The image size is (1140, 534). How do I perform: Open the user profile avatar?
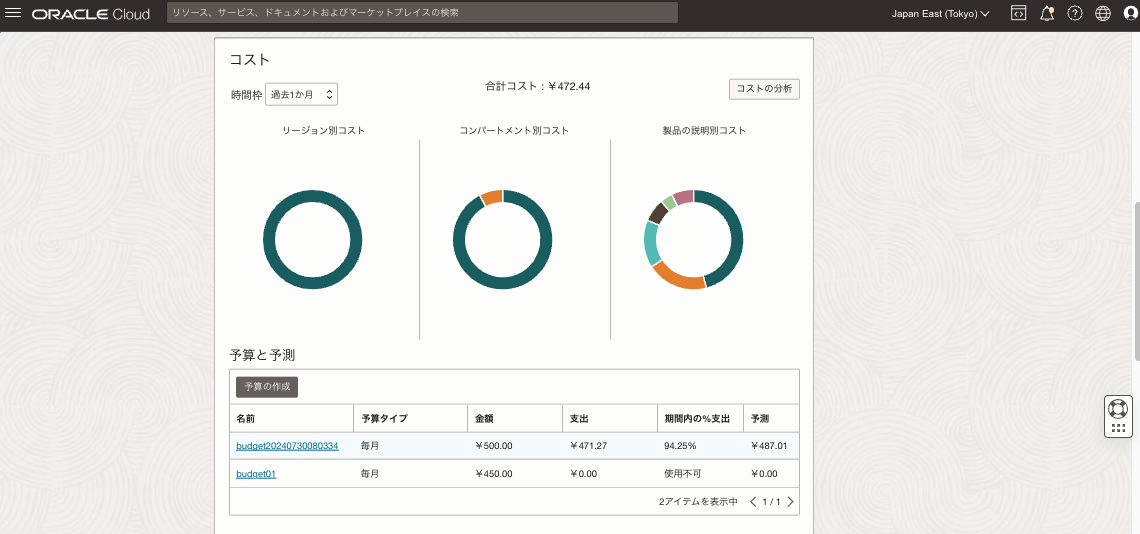[1132, 13]
